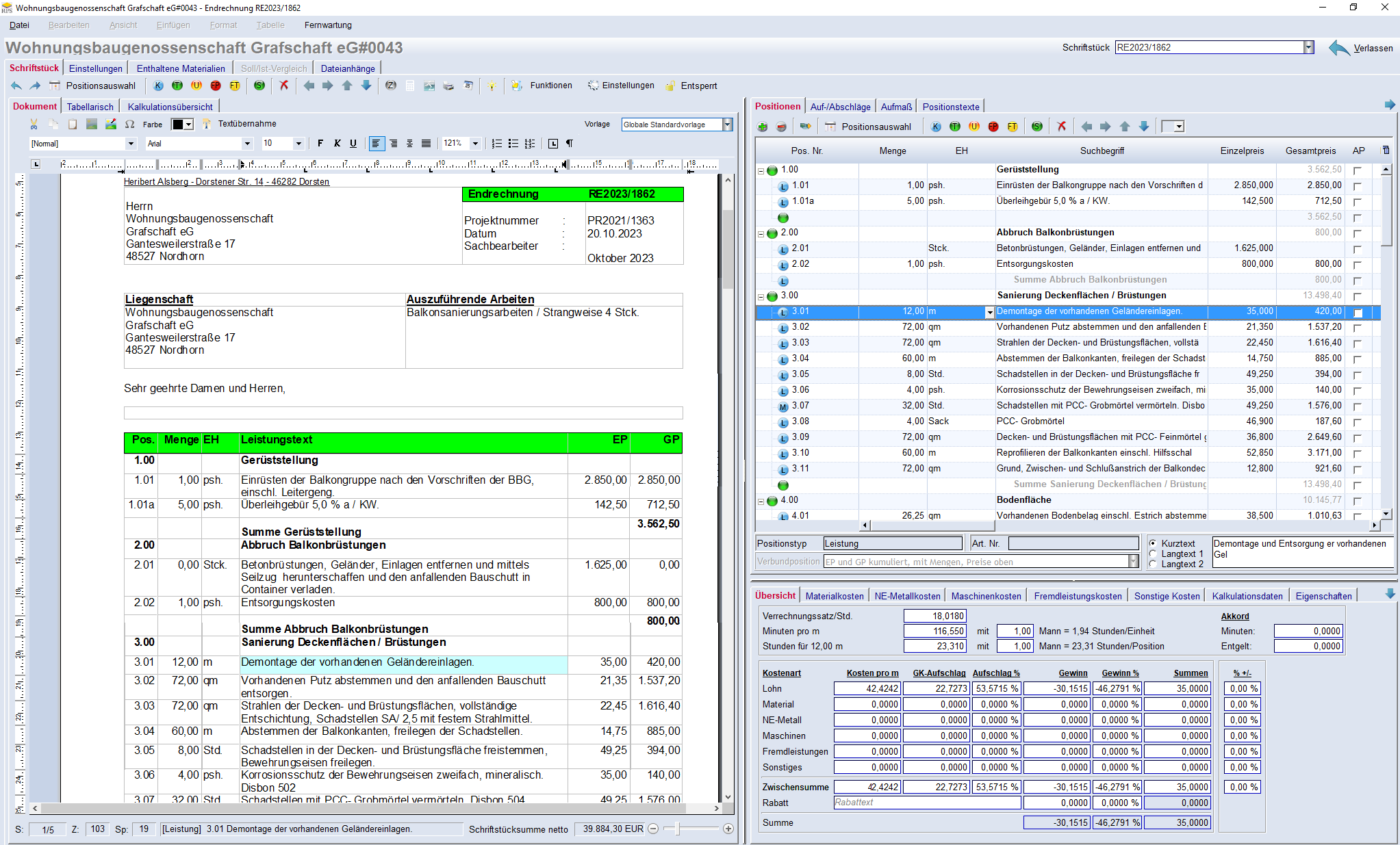This screenshot has width=1400, height=845.
Task: Switch to the Auf-/Abschläge tab
Action: [x=840, y=107]
